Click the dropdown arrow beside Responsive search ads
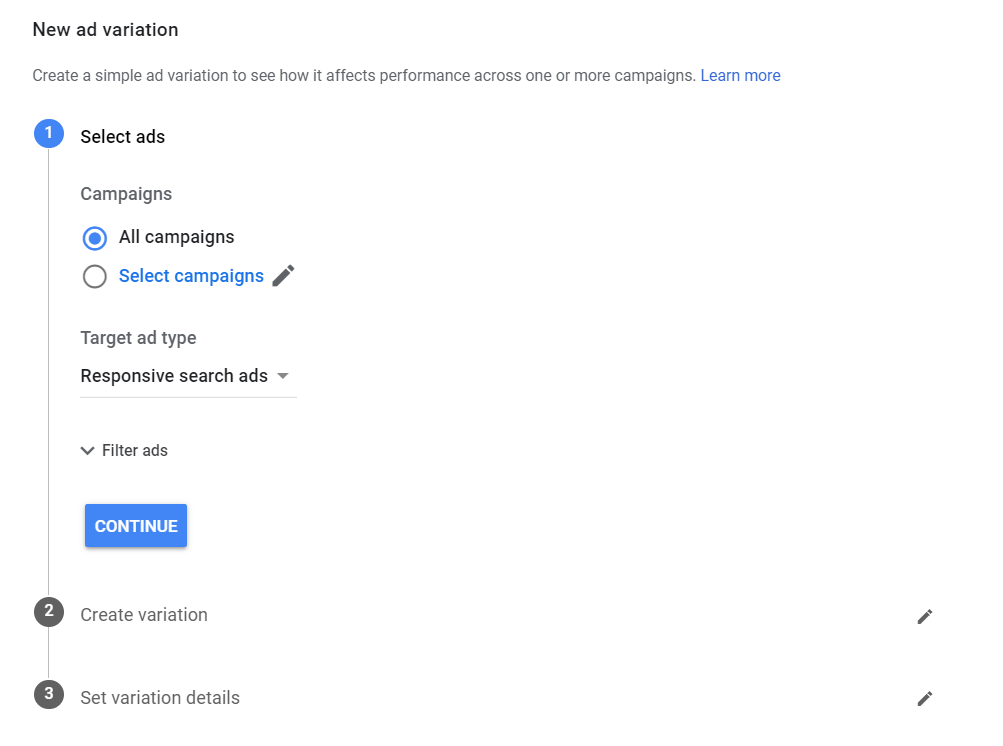Image resolution: width=1003 pixels, height=746 pixels. point(282,376)
